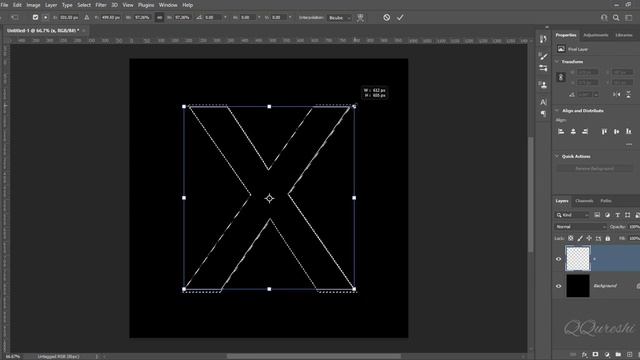Collapse the Quick Actions section
Screen dimensions: 640x360
(557, 156)
